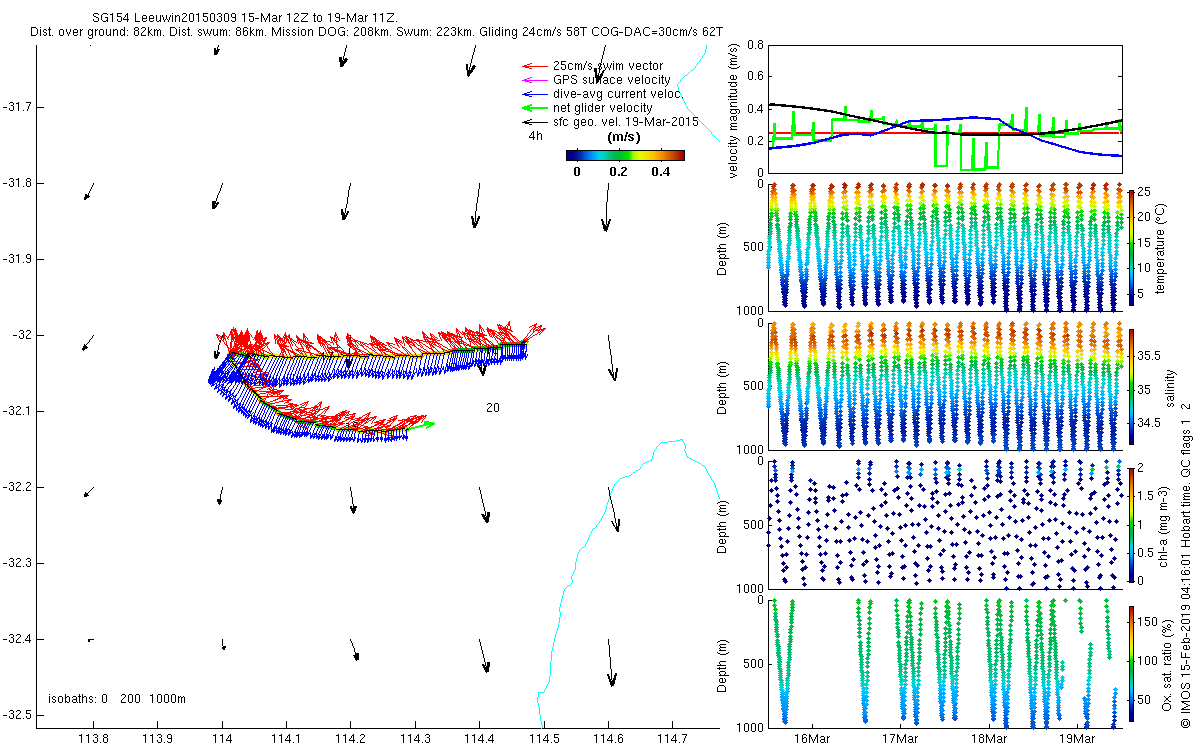1200x750 pixels.
Task: Click the chl-a (mg m-3) colorbar
Action: (1131, 523)
